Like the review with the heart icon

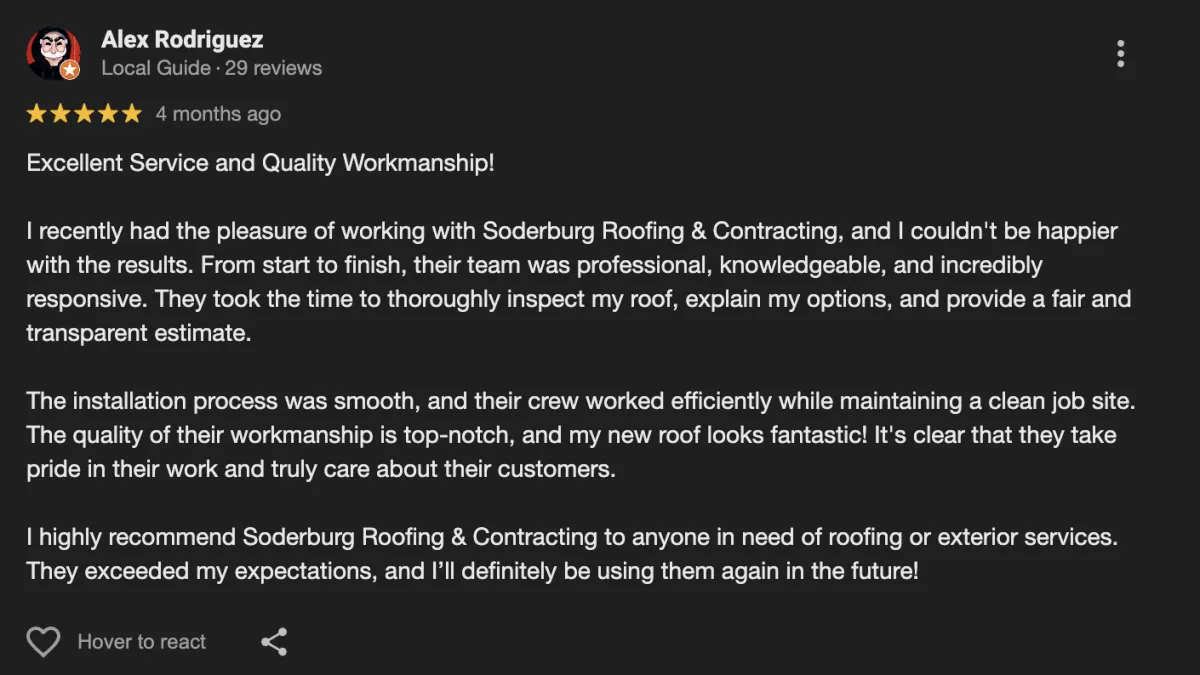[x=43, y=642]
